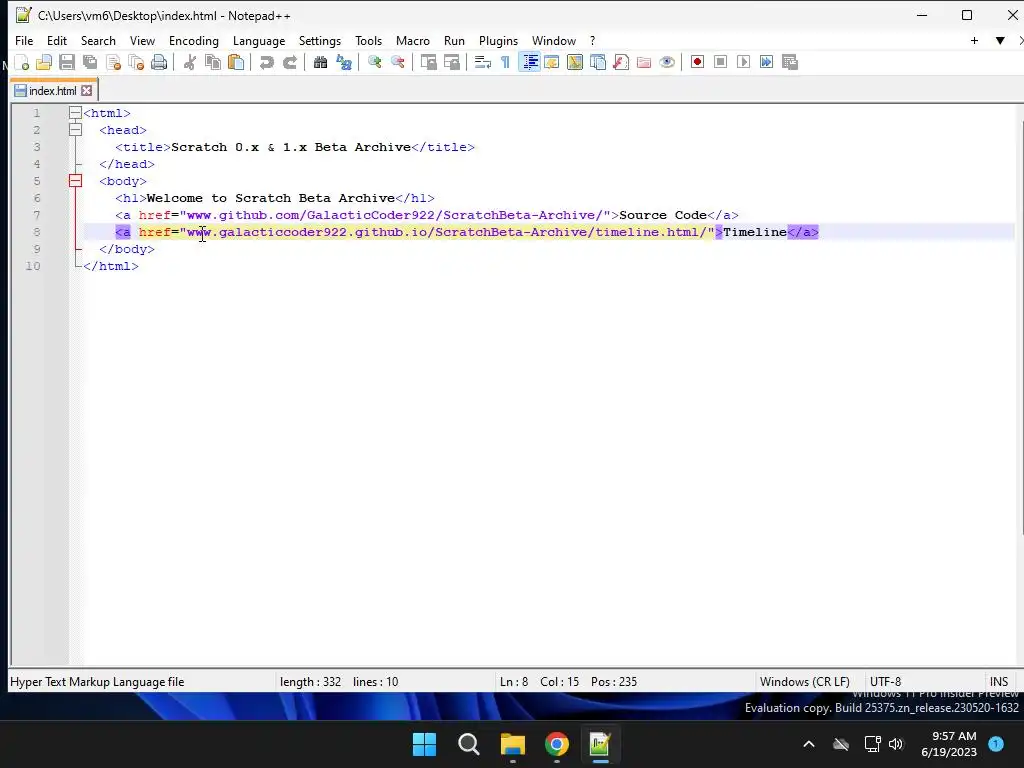Print the document using the Print icon
The image size is (1024, 768).
(x=159, y=62)
